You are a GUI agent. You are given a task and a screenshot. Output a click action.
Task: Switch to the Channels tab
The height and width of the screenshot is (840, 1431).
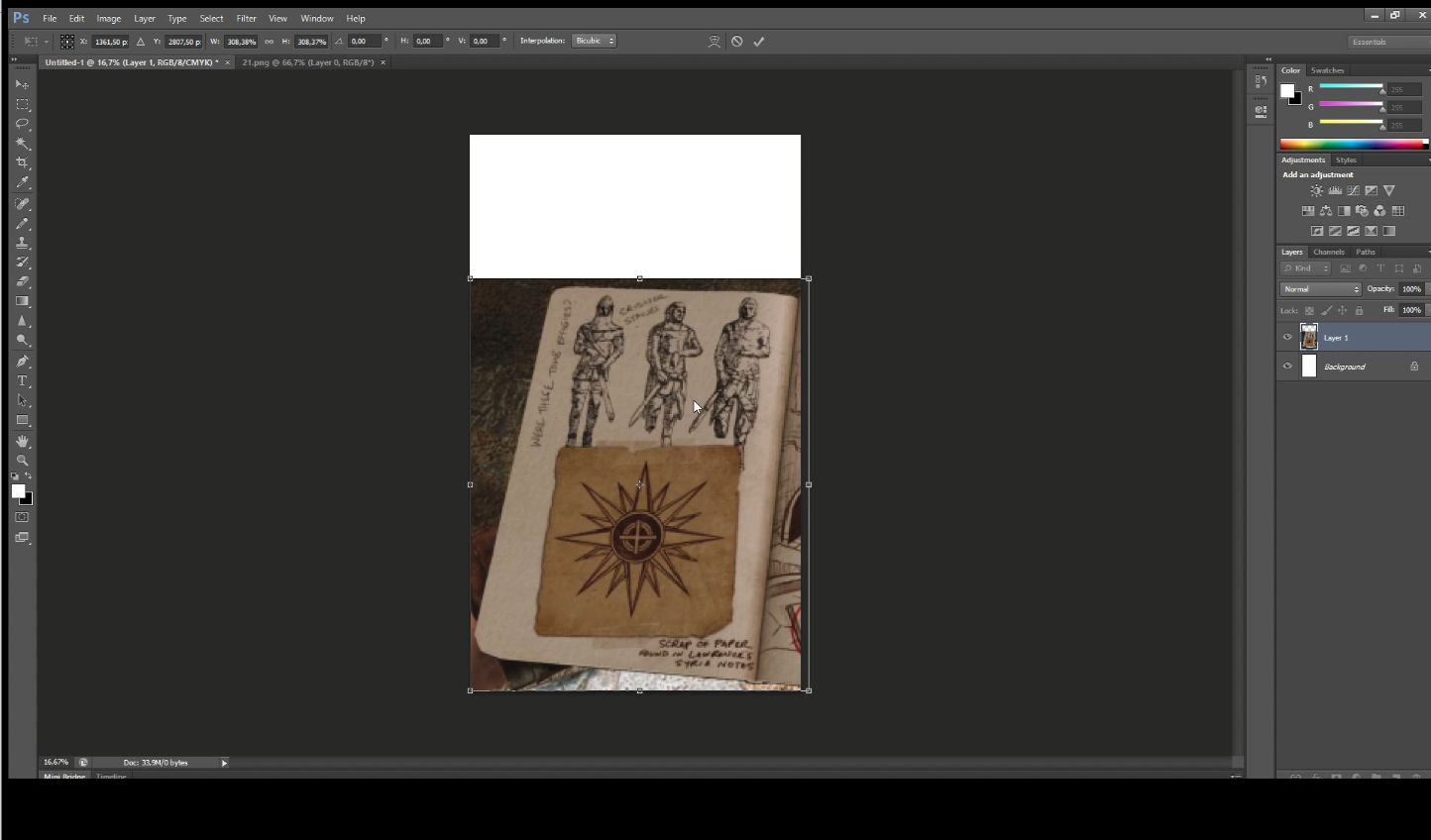[x=1329, y=252]
